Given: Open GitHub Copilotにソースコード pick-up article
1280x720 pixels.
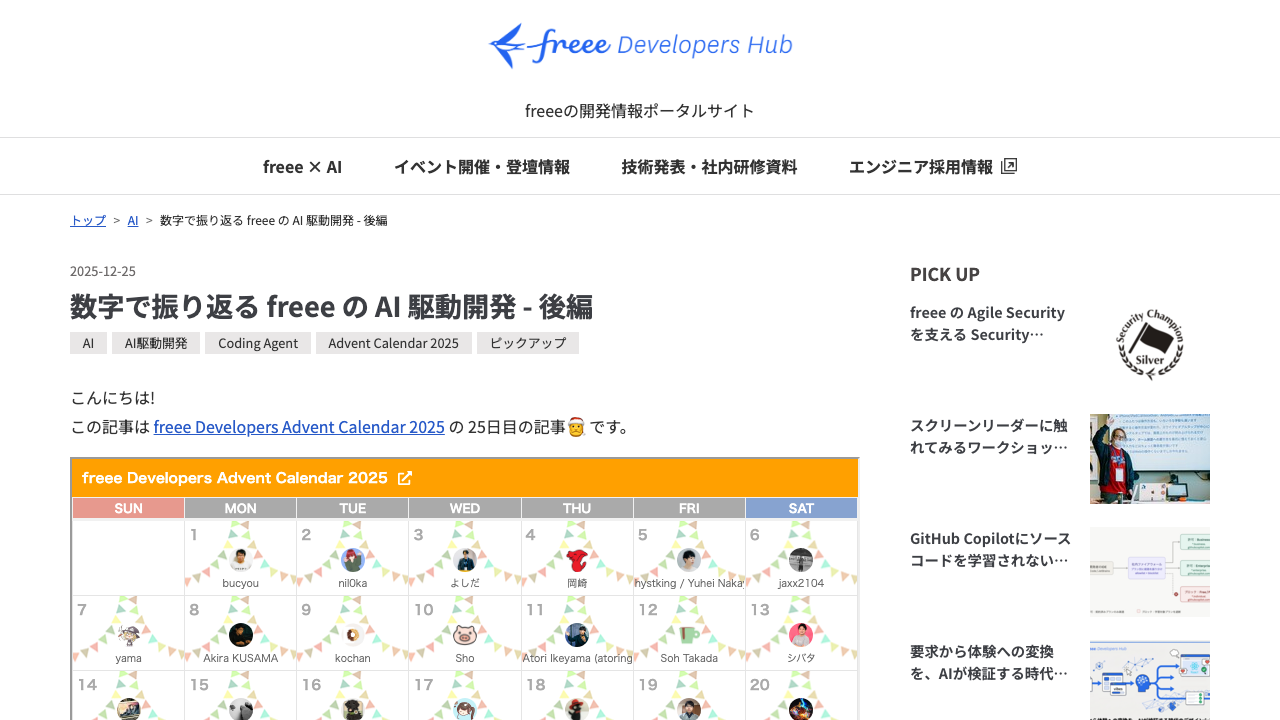Looking at the screenshot, I should (x=990, y=549).
